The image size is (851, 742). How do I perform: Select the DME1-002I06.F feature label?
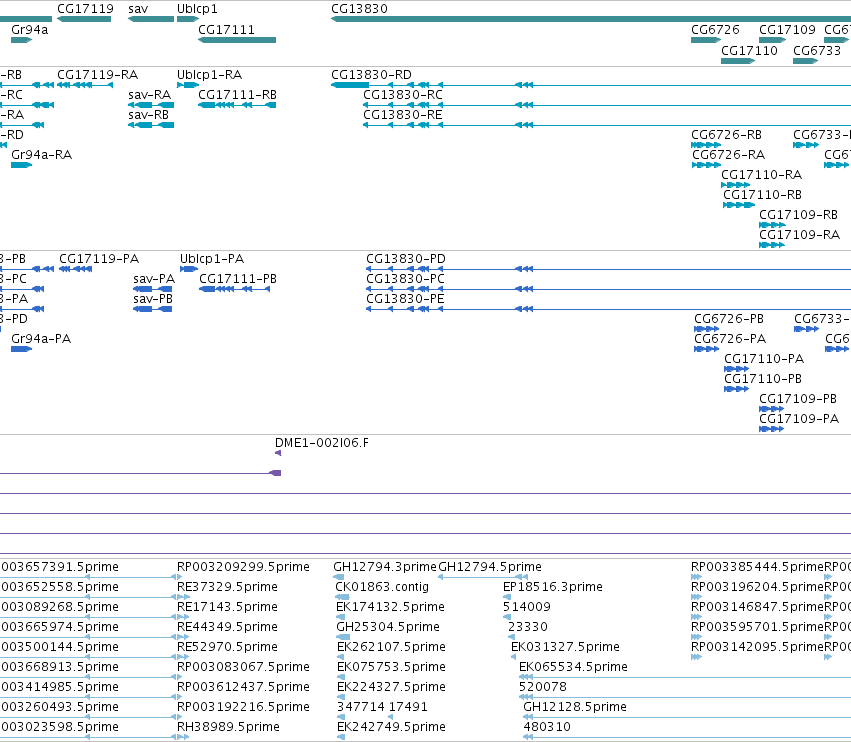(322, 442)
